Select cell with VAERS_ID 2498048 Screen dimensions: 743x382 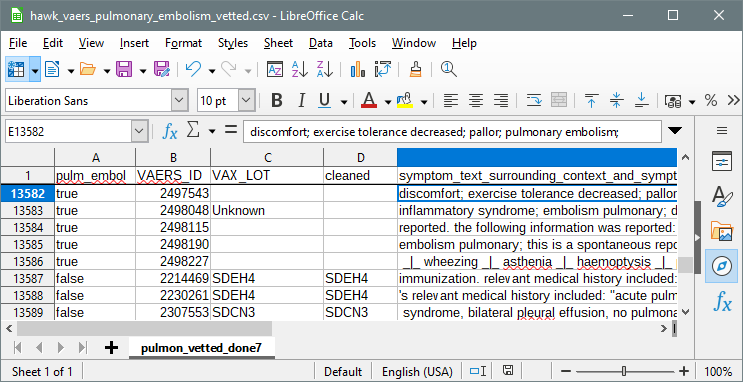(173, 210)
